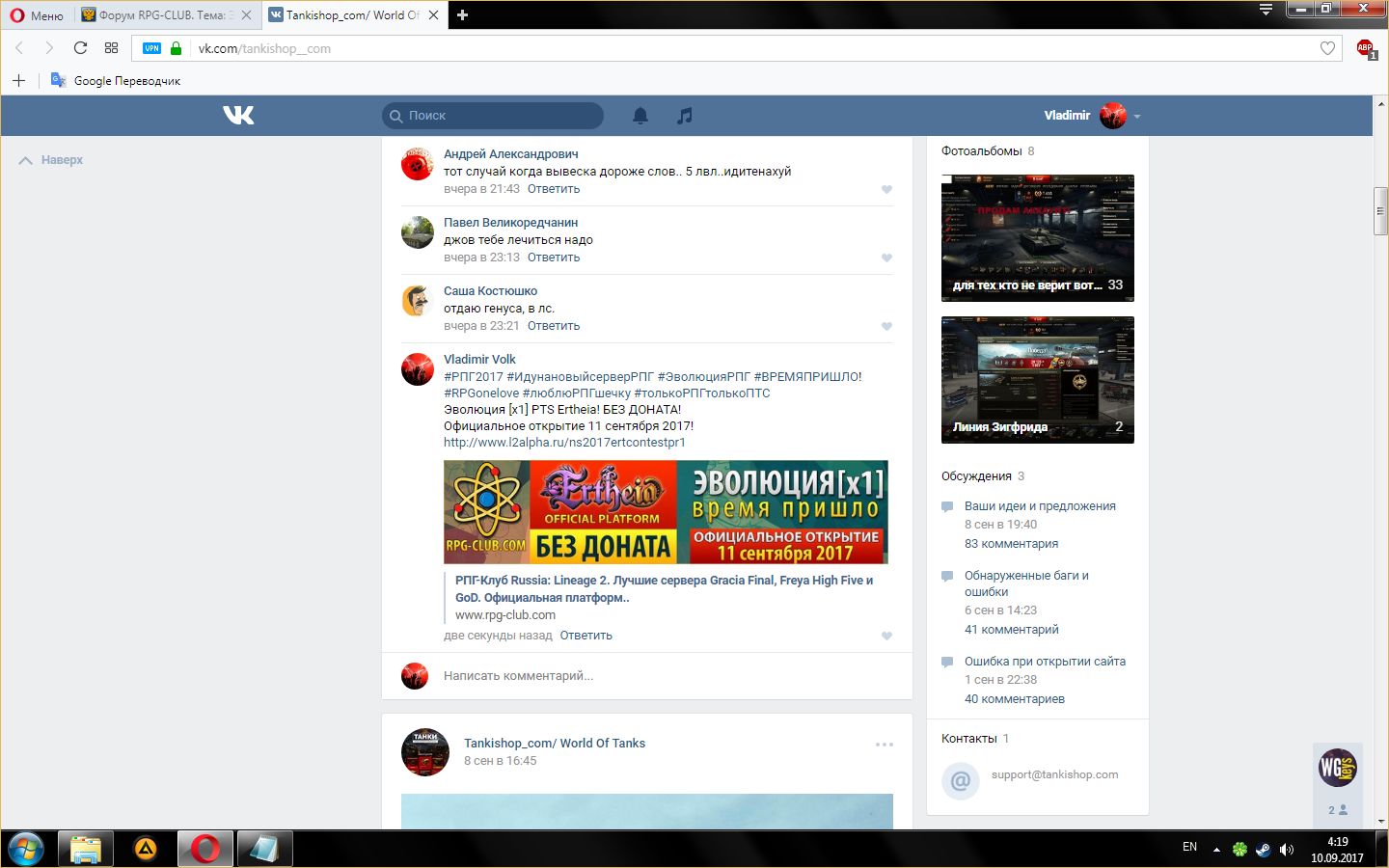Open the Линия Зигфрида album
The width and height of the screenshot is (1389, 868).
click(x=1038, y=380)
